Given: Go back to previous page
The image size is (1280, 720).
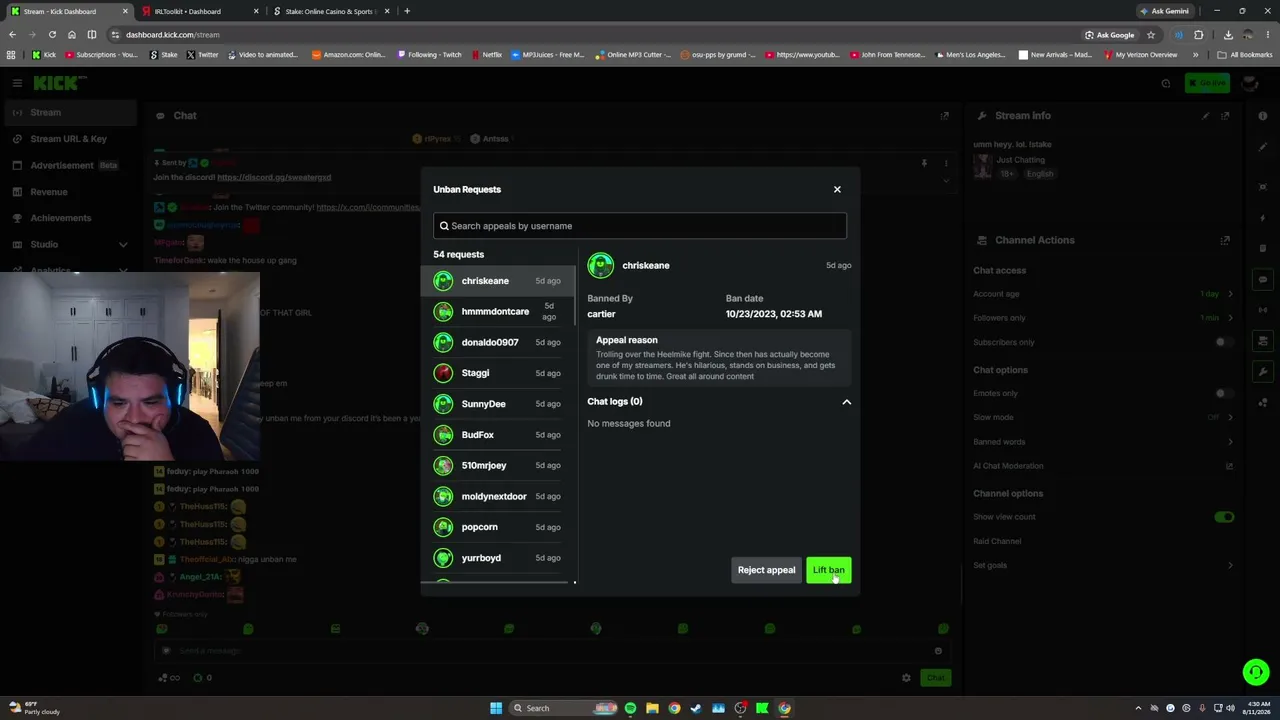Looking at the screenshot, I should (x=12, y=34).
